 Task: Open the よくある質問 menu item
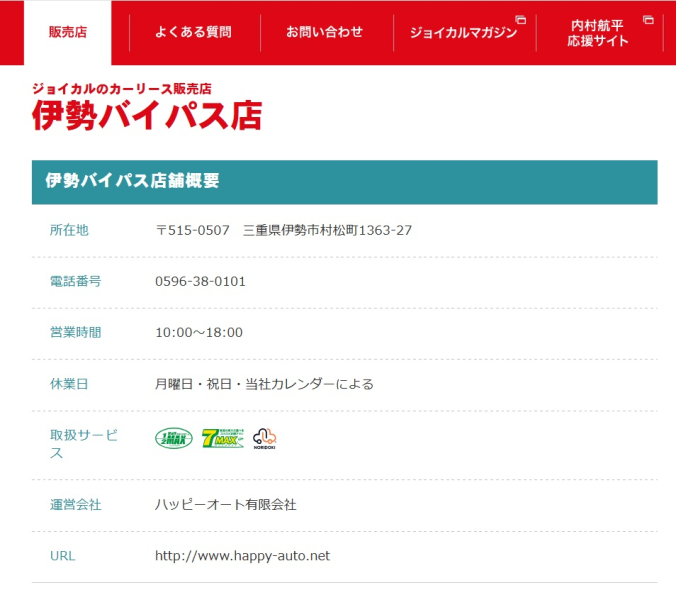pyautogui.click(x=193, y=32)
